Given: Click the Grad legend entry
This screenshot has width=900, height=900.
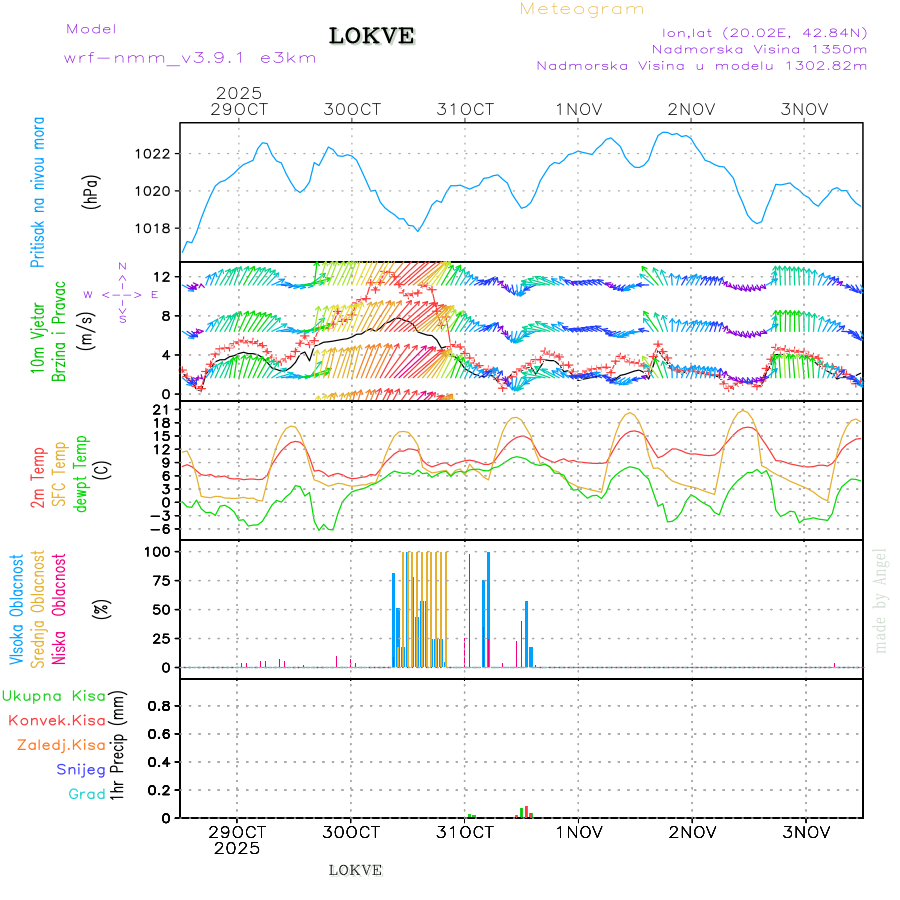Looking at the screenshot, I should (x=87, y=795).
